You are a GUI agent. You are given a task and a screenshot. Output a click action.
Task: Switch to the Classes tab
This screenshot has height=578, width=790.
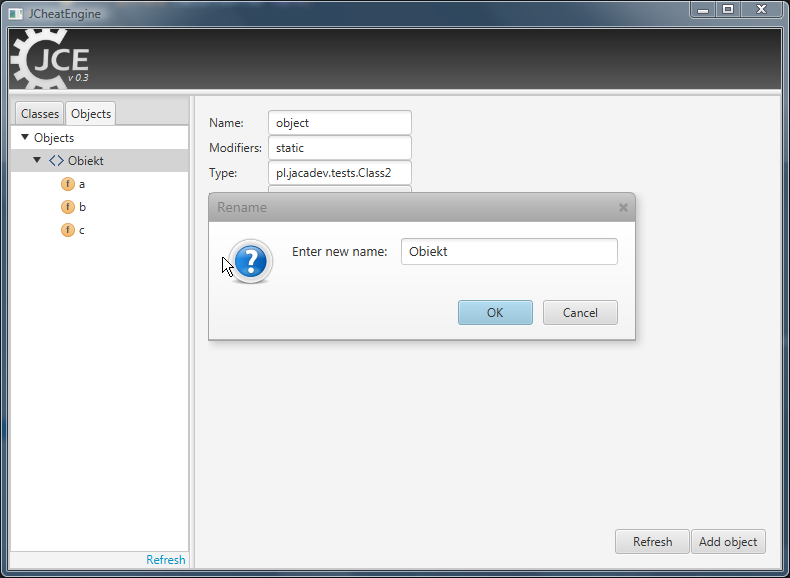coord(39,114)
